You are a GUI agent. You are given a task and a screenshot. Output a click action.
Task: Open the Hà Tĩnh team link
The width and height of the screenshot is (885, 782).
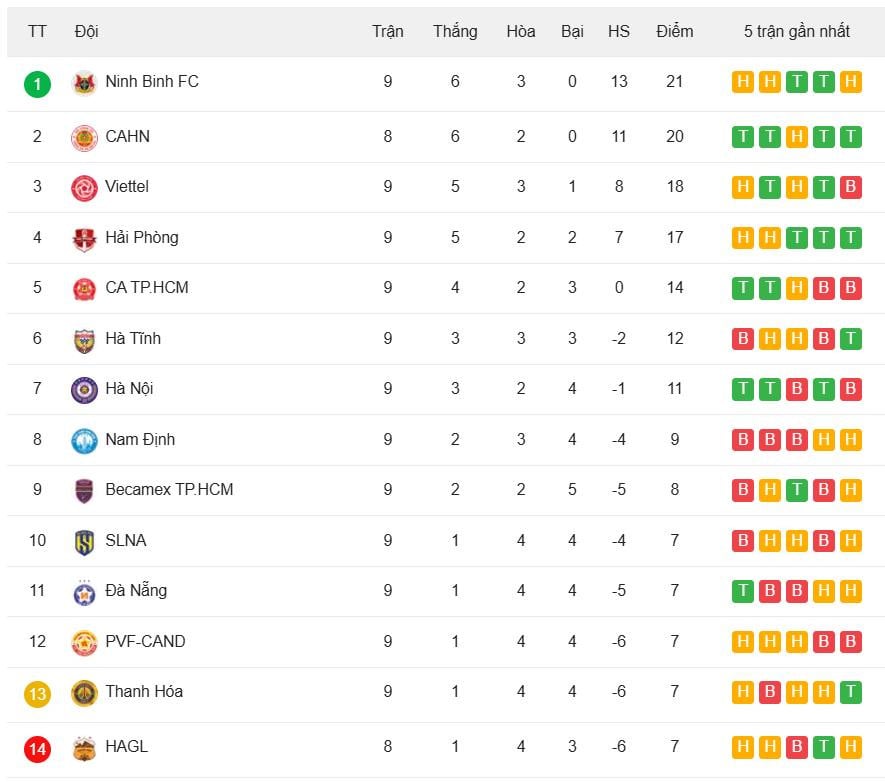coord(133,338)
